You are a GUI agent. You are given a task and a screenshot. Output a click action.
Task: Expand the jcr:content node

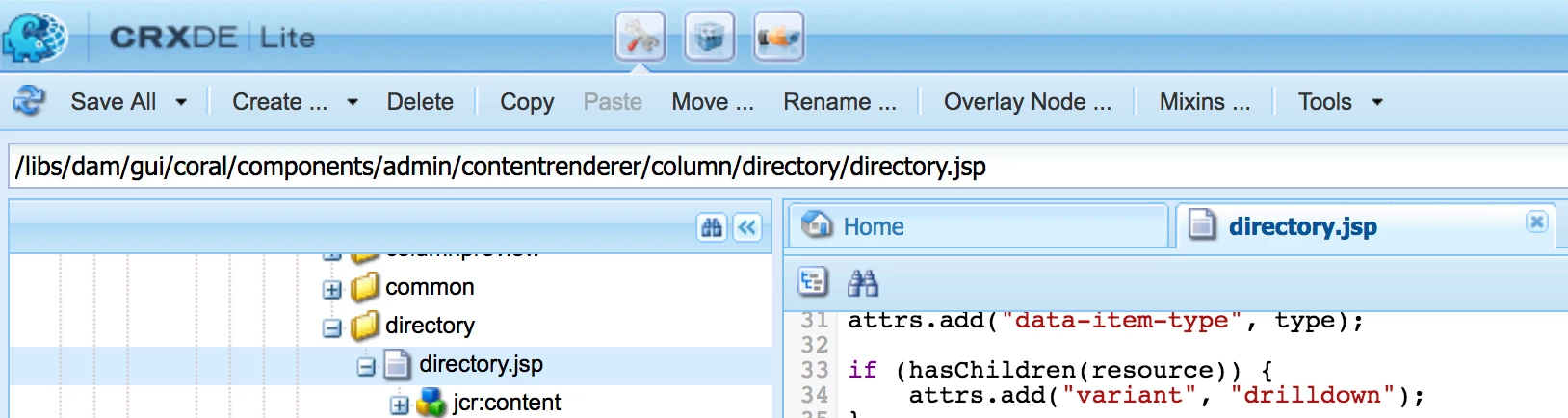point(400,405)
